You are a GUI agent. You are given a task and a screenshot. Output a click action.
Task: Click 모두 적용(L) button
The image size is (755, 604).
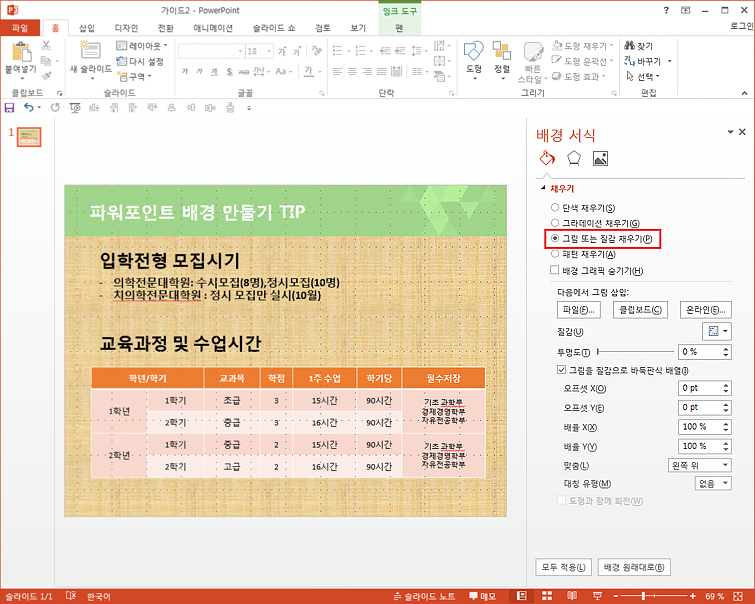563,567
